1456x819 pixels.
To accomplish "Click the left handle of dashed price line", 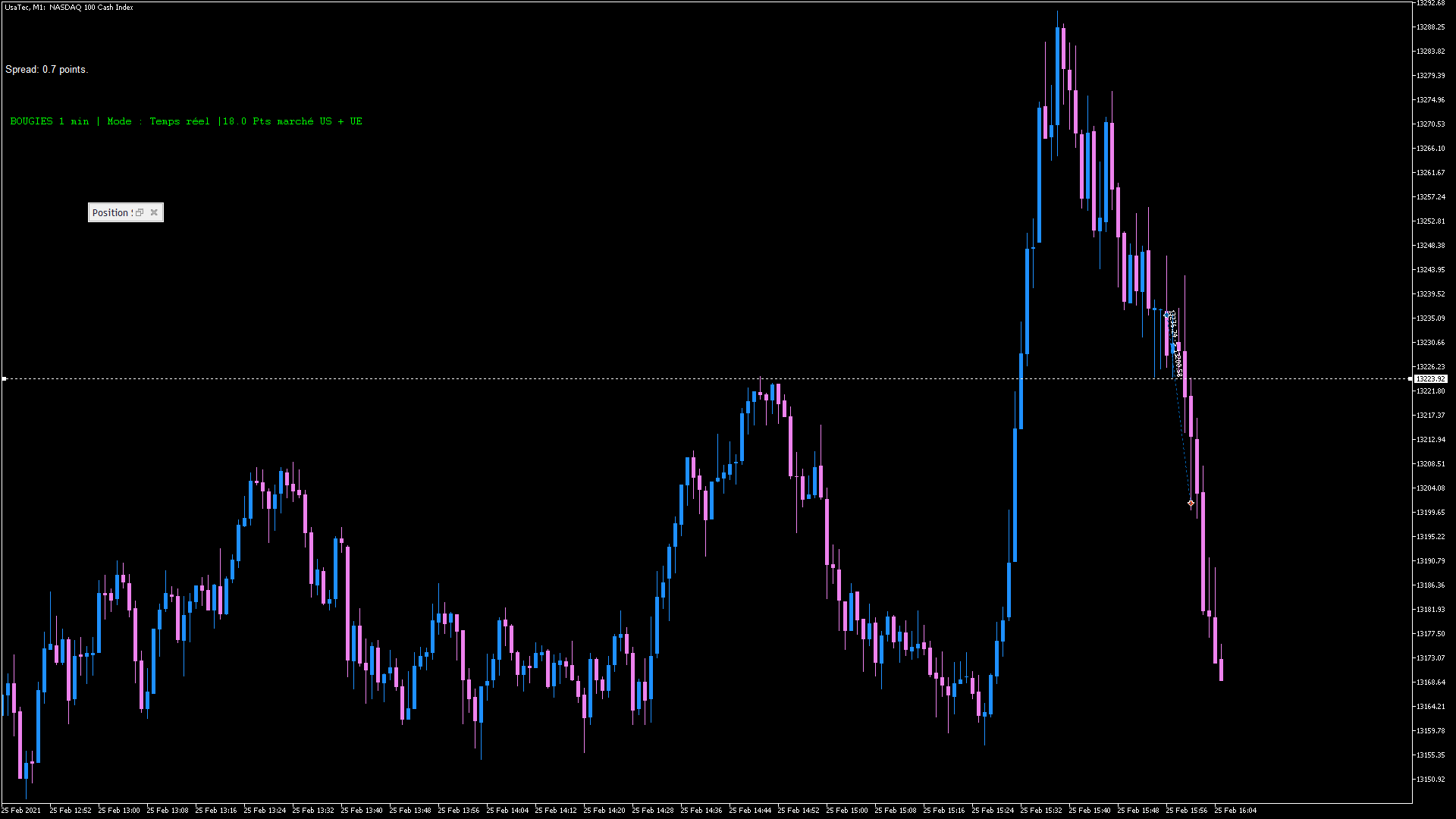I will pyautogui.click(x=5, y=378).
